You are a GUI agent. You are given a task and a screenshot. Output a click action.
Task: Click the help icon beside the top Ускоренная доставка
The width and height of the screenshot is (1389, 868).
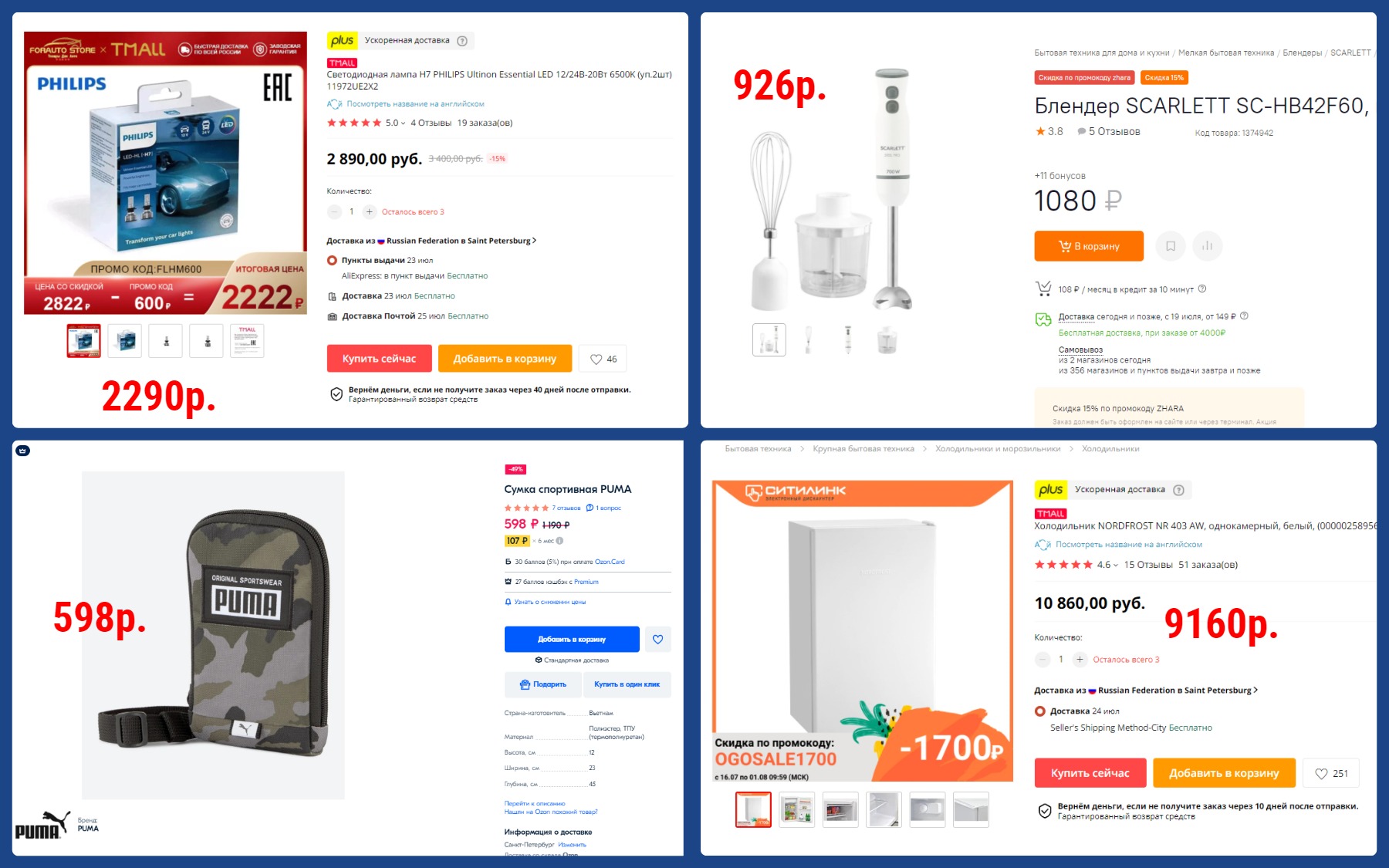pyautogui.click(x=462, y=41)
